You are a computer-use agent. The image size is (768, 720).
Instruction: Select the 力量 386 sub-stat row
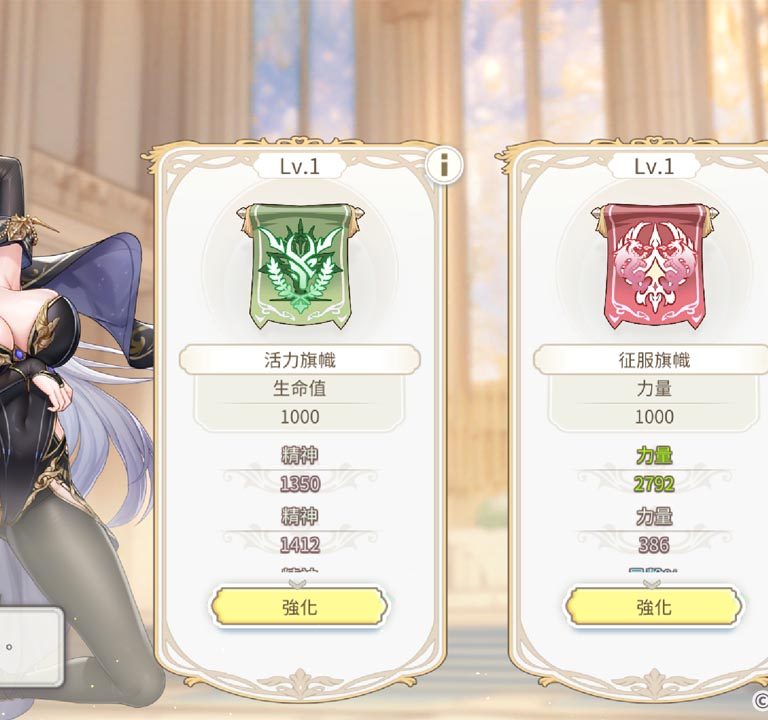[x=654, y=530]
